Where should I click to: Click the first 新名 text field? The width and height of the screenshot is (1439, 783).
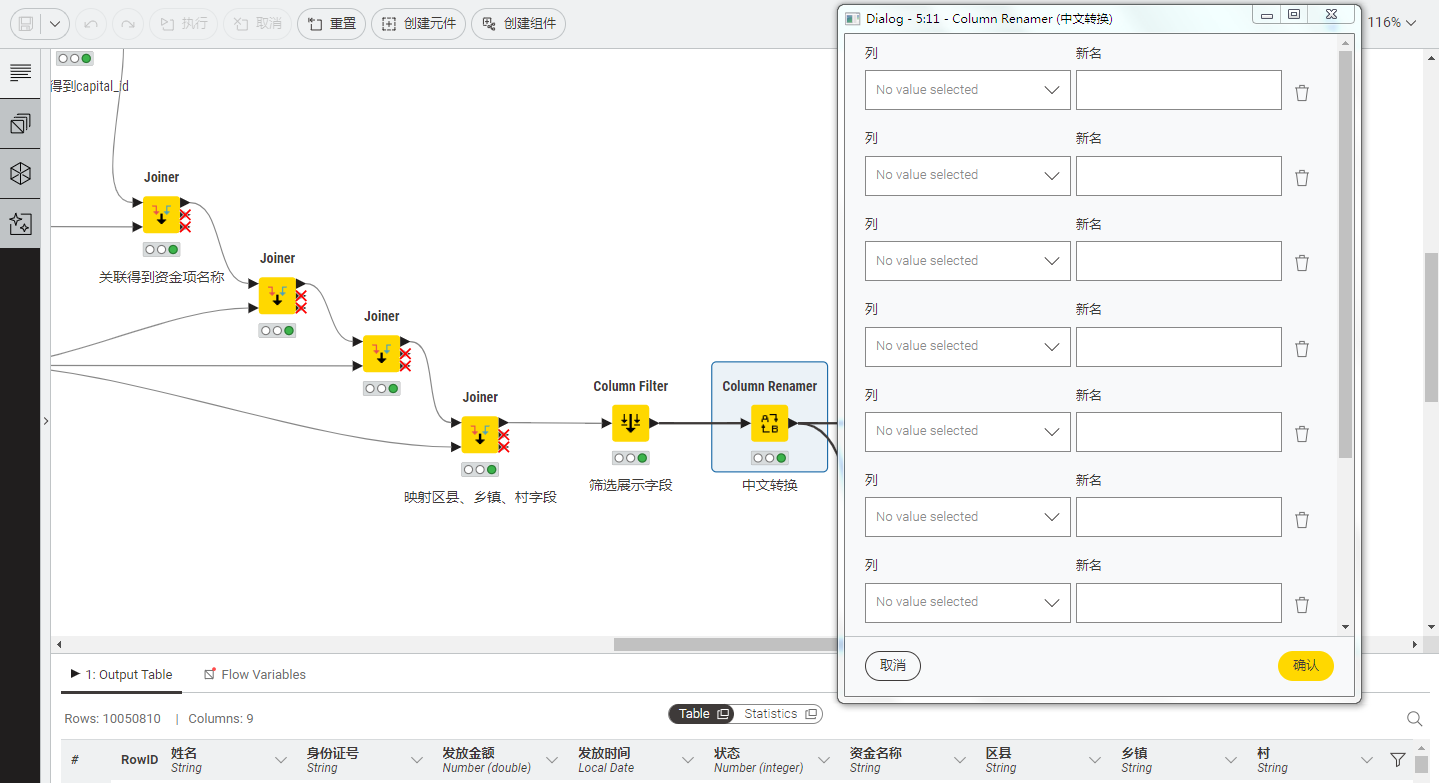pos(1178,90)
